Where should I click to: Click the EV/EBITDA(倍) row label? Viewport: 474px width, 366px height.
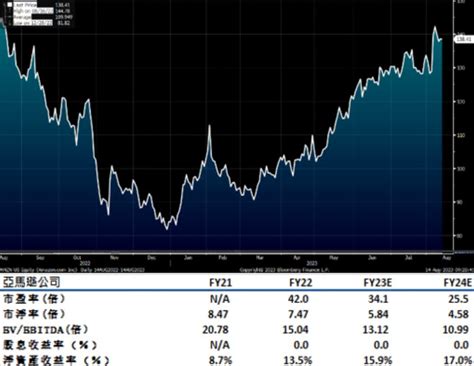pos(46,329)
